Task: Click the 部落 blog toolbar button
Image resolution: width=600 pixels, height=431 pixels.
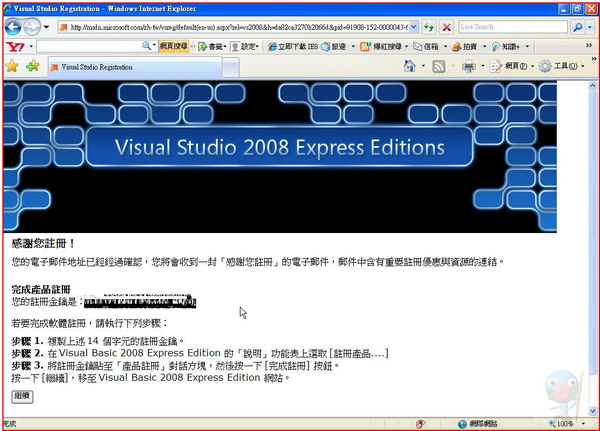Action: pyautogui.click(x=334, y=47)
